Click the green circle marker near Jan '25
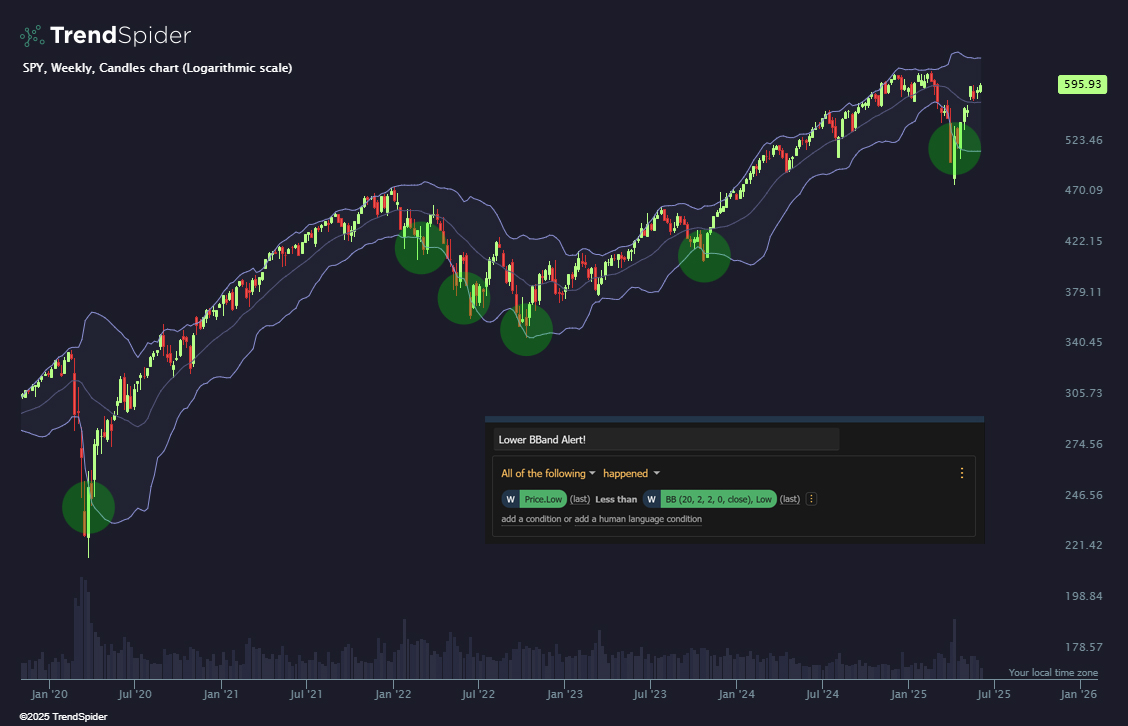The width and height of the screenshot is (1128, 726). coord(955,149)
